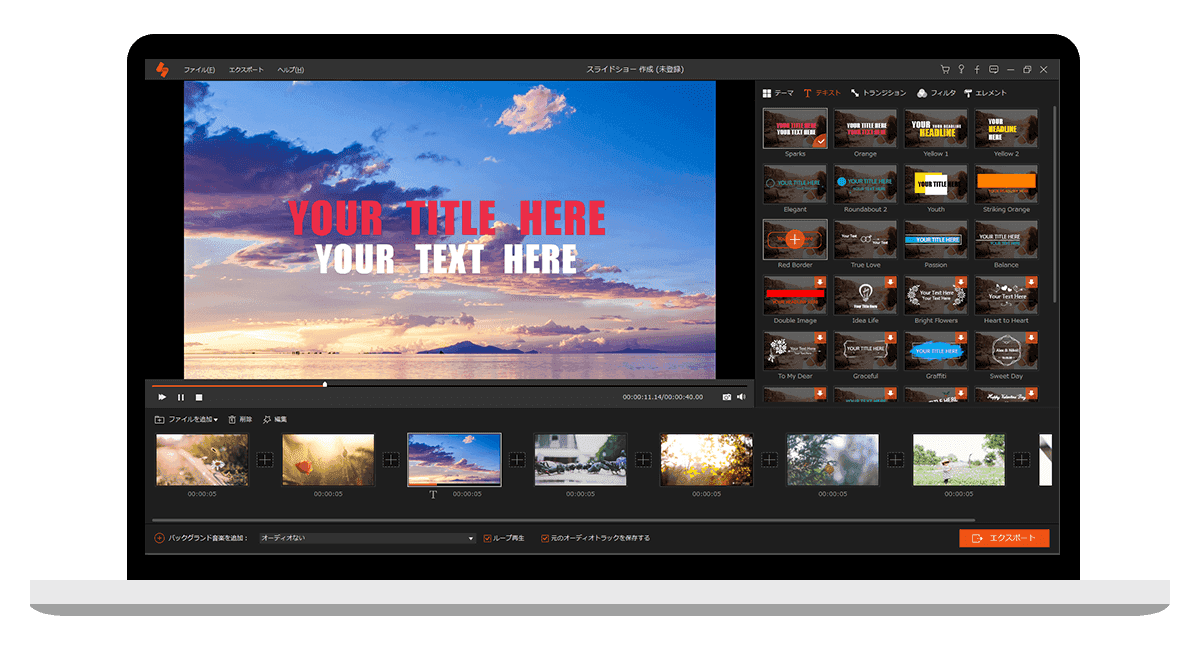Click the orange plus add background music icon
The image size is (1200, 650).
[x=160, y=538]
